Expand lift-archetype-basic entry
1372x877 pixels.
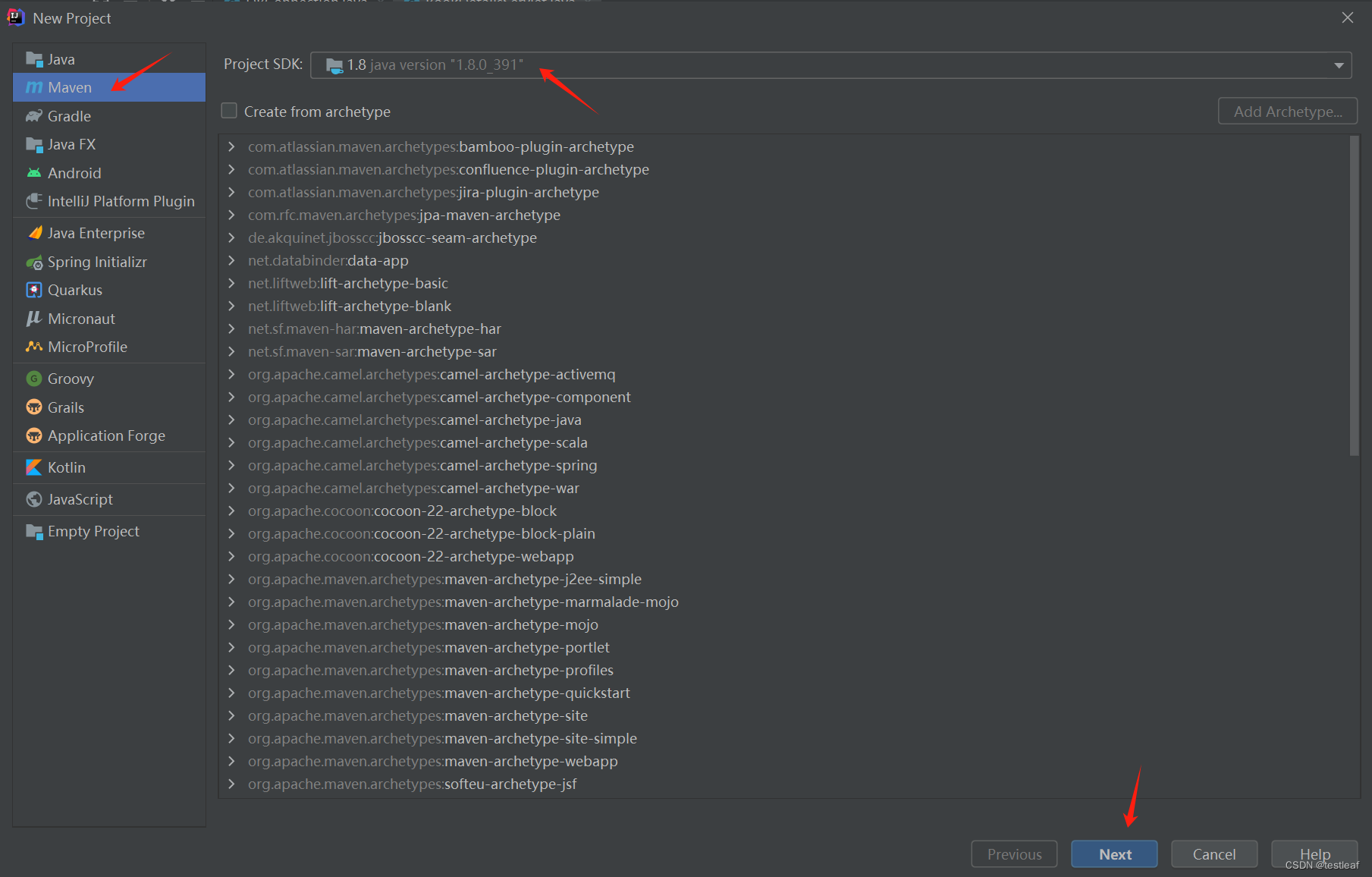(232, 283)
